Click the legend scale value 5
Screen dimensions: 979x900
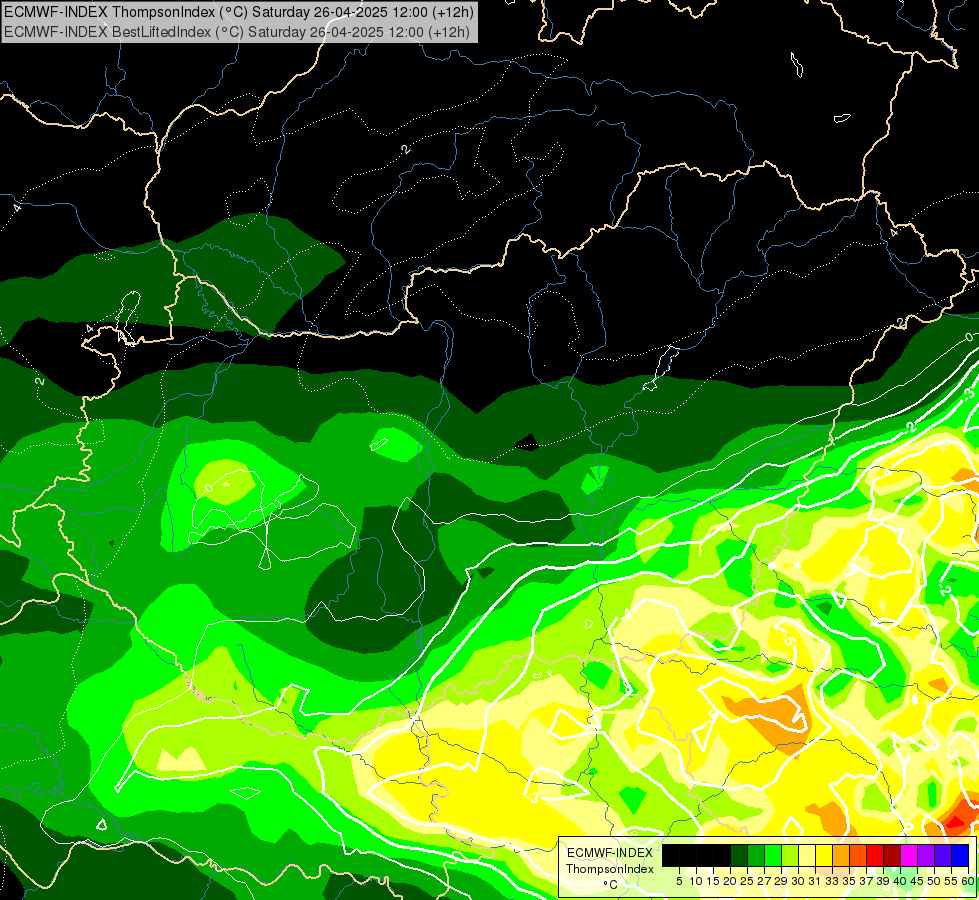coord(679,881)
